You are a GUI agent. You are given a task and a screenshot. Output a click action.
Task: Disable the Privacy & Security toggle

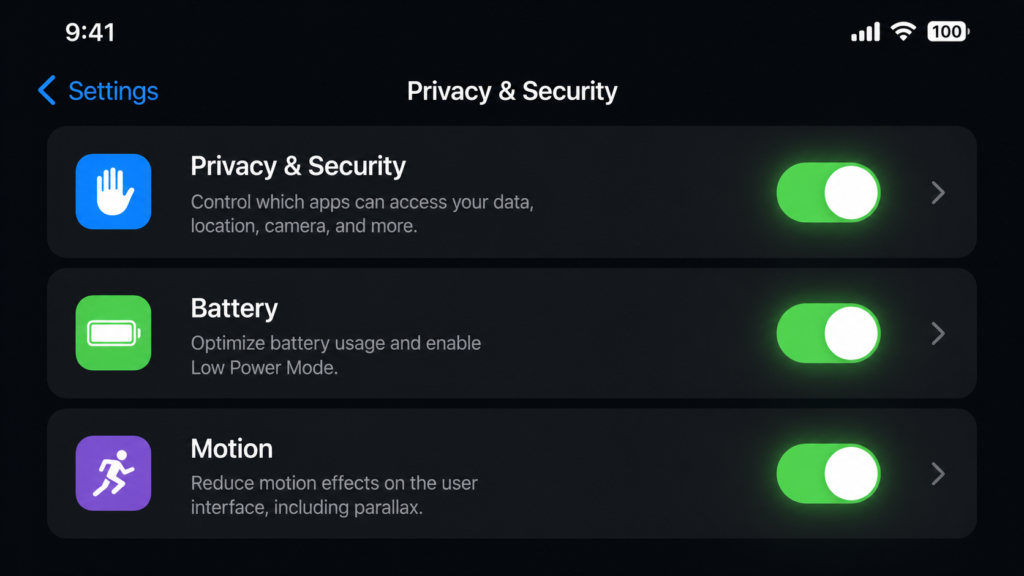click(828, 192)
